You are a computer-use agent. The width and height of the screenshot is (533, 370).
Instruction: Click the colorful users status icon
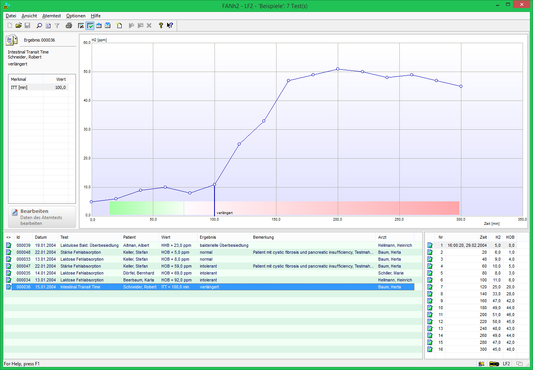[x=481, y=364]
